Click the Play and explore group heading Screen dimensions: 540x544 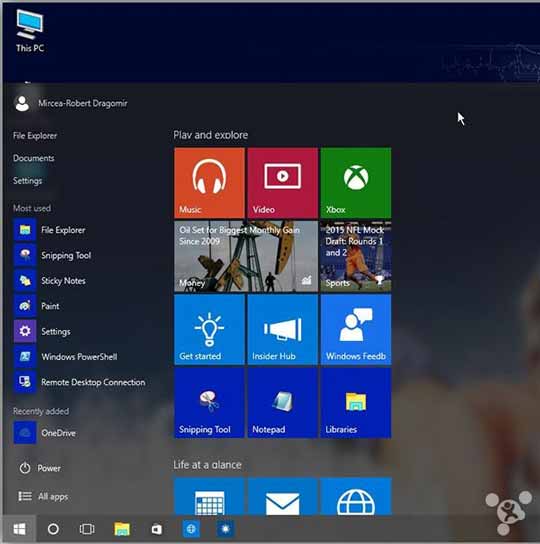point(211,135)
